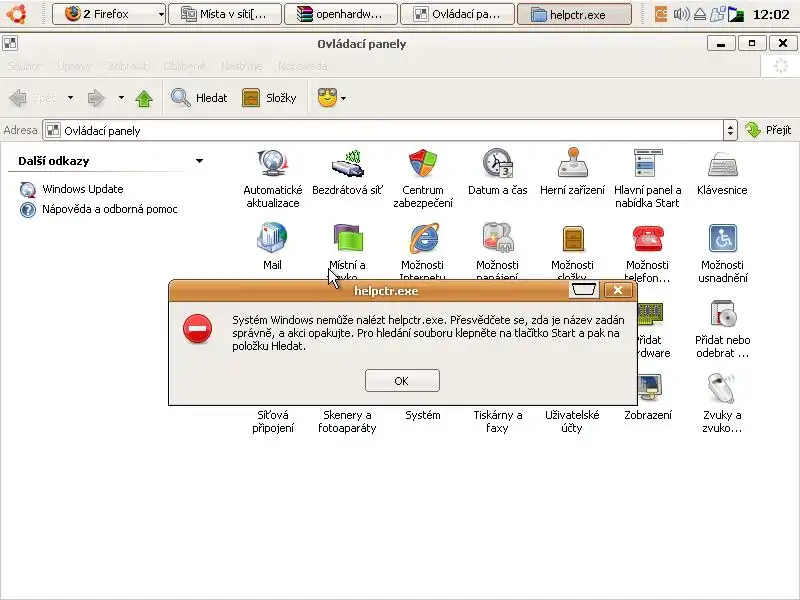Open Možnosti složky cabinet icon
800x600 pixels.
click(572, 250)
